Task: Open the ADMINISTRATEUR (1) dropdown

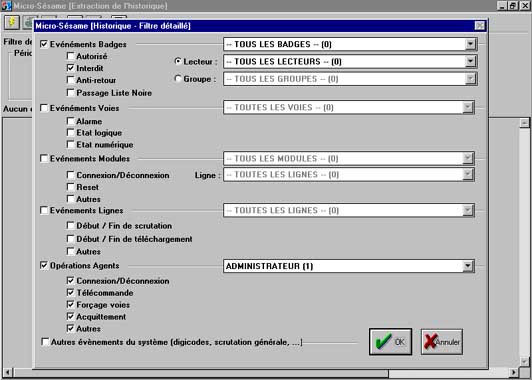Action: point(468,266)
